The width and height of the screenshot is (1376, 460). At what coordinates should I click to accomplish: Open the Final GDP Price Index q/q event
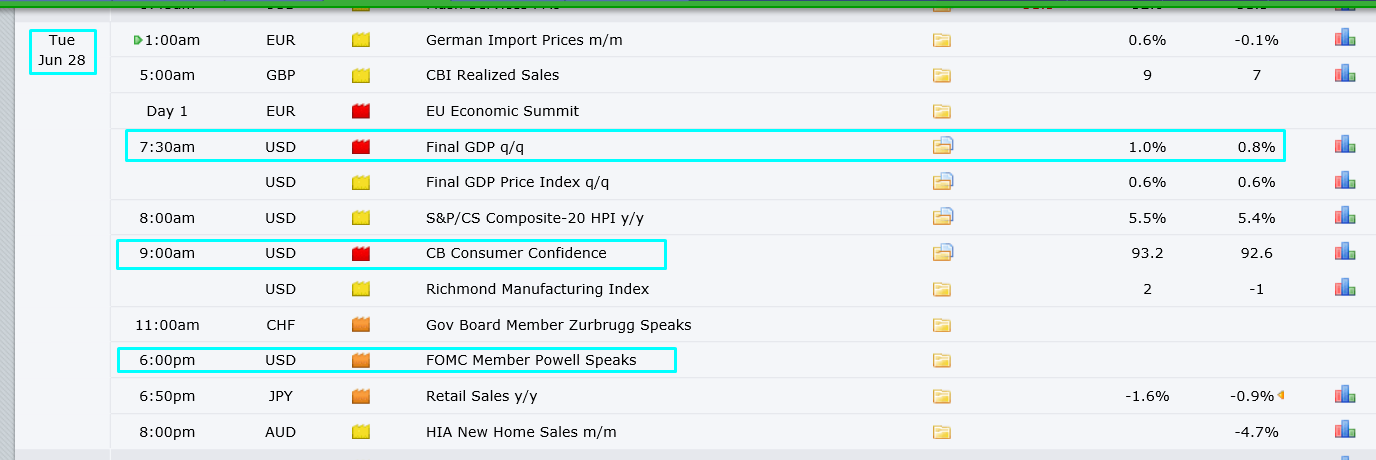click(517, 182)
